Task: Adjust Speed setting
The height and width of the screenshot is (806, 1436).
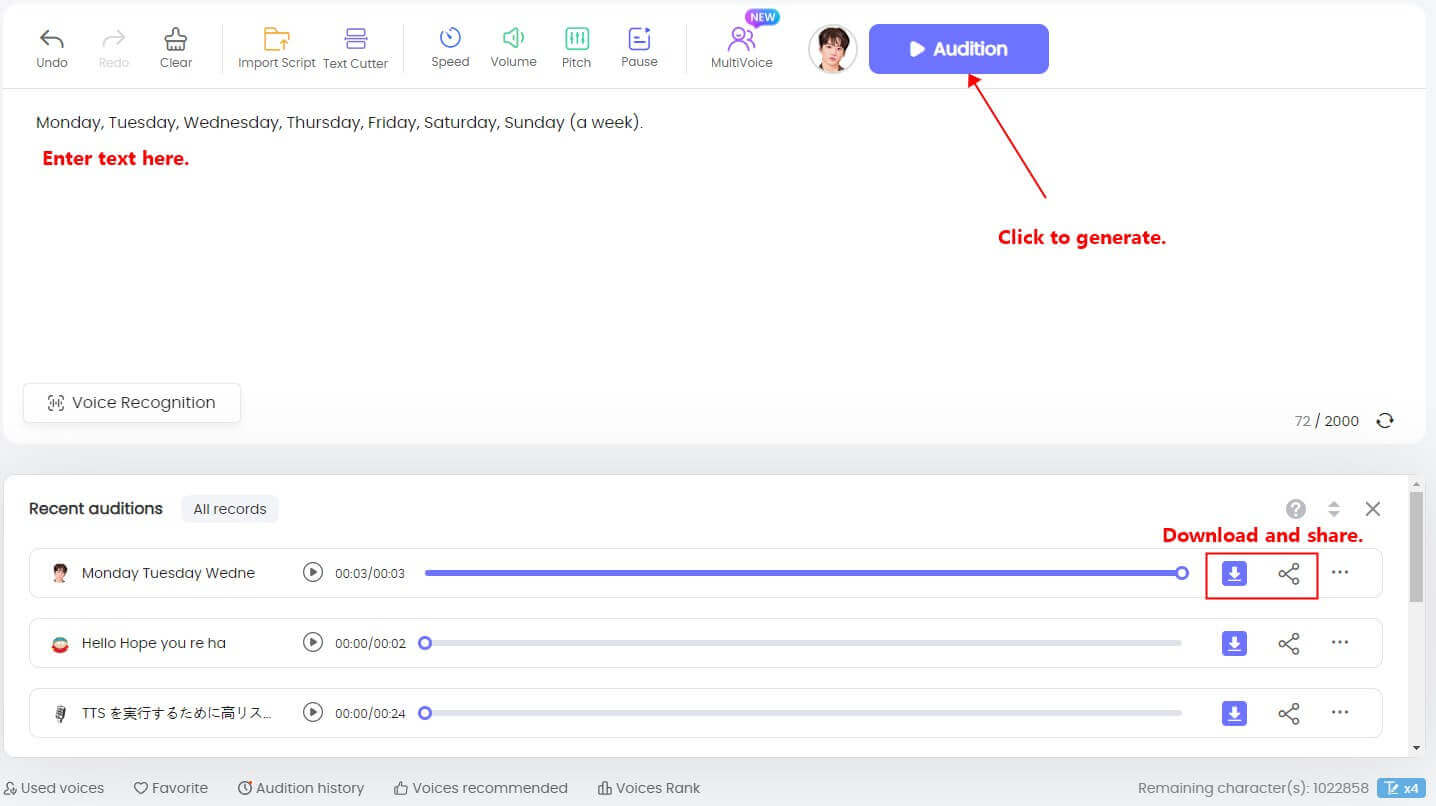Action: coord(450,48)
